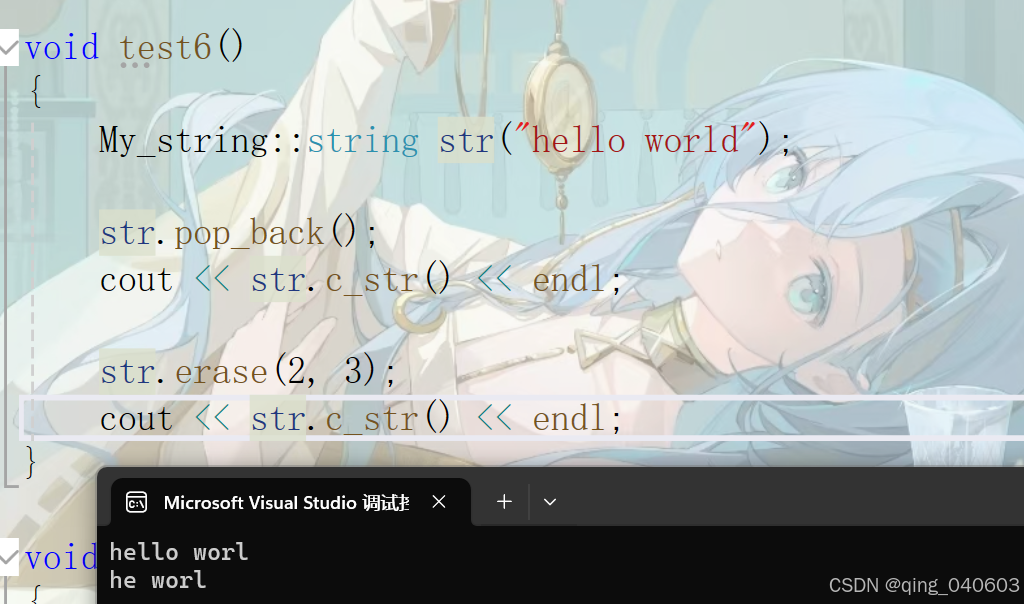The height and width of the screenshot is (604, 1024).
Task: Click the console icon in the terminal tab
Action: (136, 502)
